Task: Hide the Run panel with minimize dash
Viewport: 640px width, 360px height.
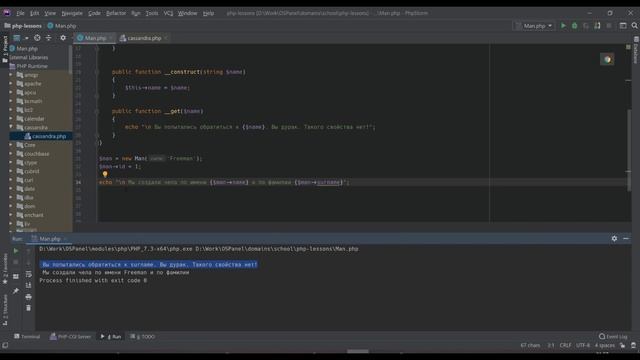Action: click(626, 238)
